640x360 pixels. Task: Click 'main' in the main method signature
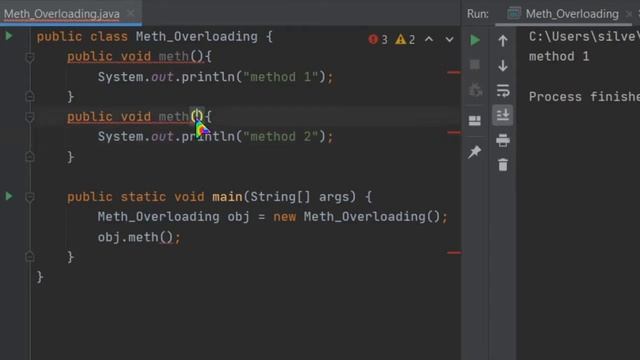pyautogui.click(x=227, y=197)
